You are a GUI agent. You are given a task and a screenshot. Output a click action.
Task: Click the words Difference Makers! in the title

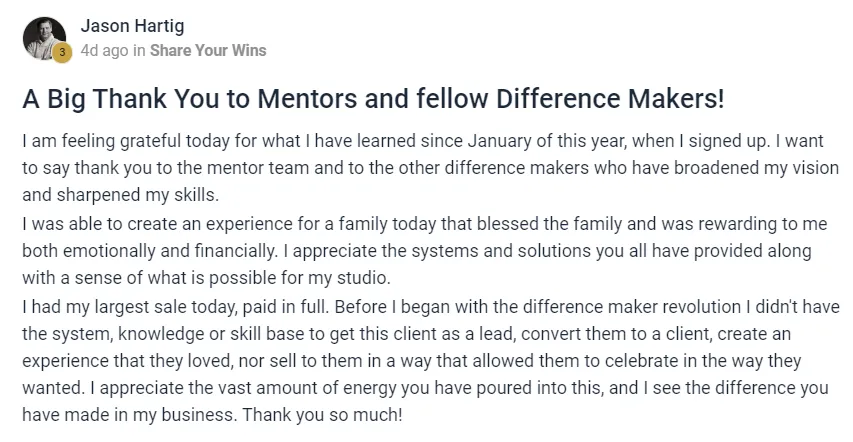pos(610,99)
